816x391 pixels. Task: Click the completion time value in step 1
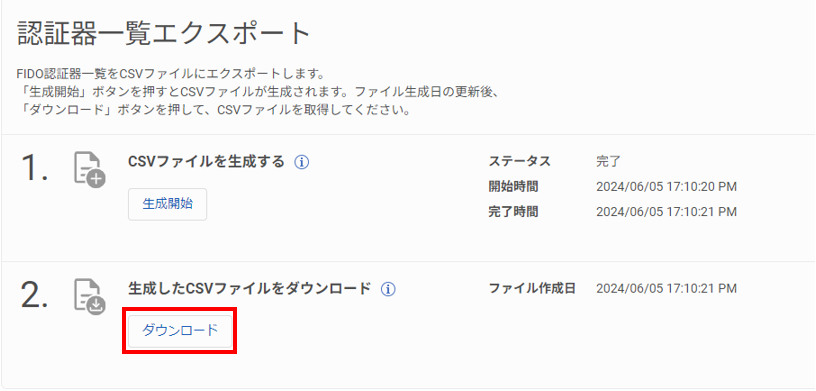tap(667, 212)
